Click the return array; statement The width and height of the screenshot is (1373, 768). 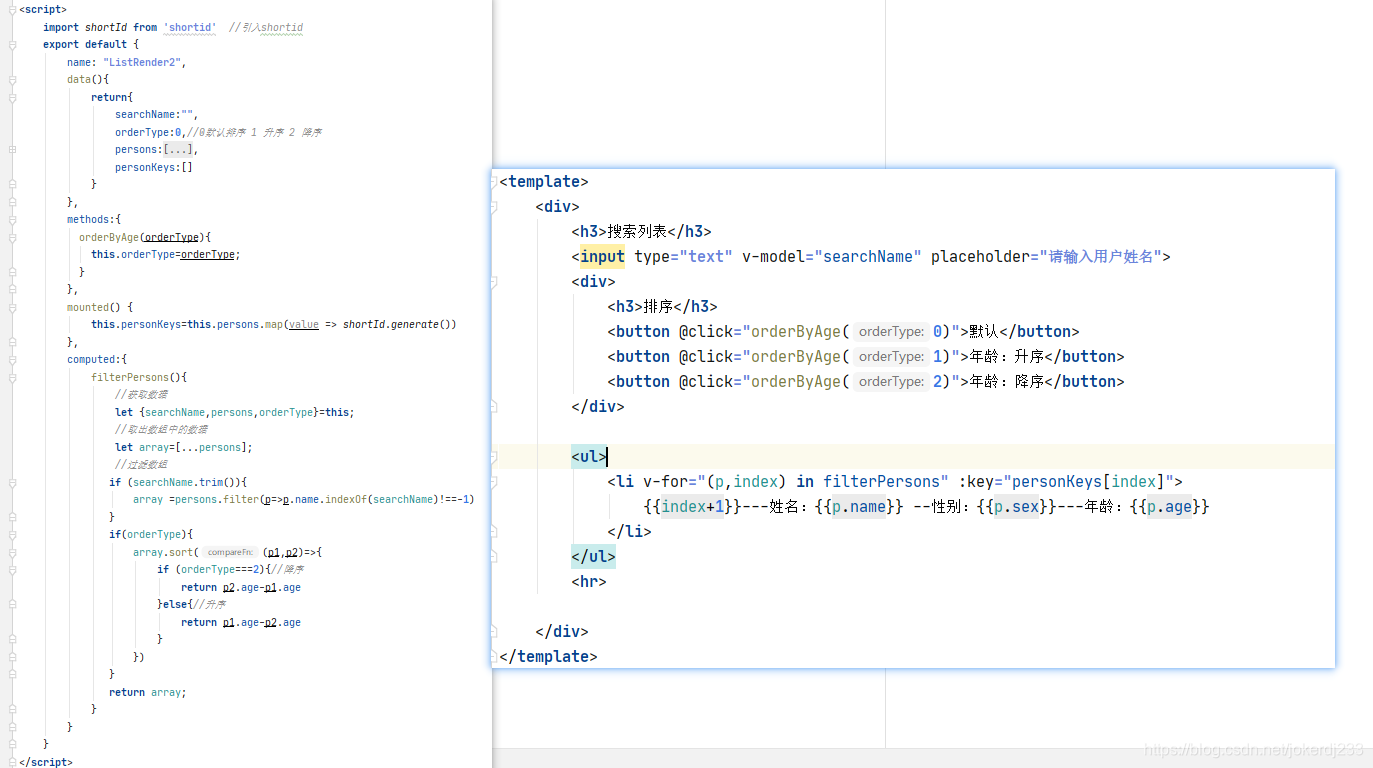[148, 692]
